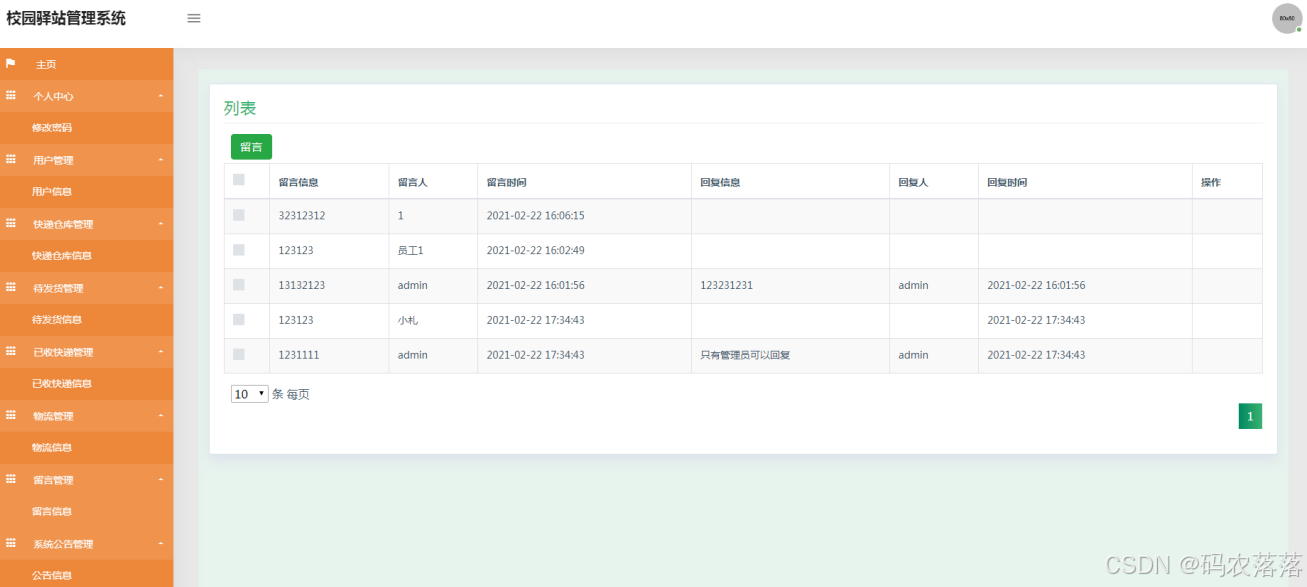Screen dimensions: 1307x587
Task: Open 已收快递信息 in sidebar
Action: [62, 384]
